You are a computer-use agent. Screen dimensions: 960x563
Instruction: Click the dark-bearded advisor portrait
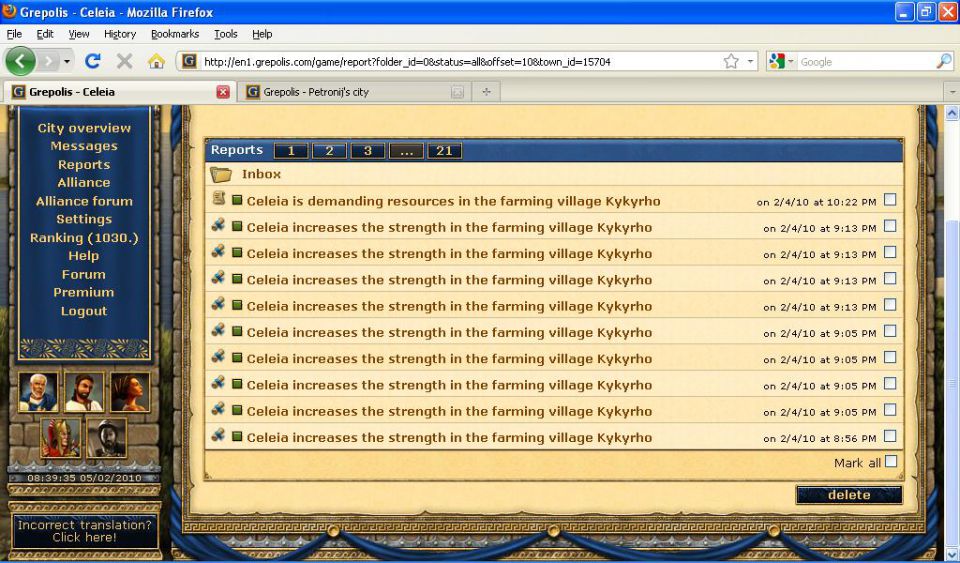click(84, 392)
